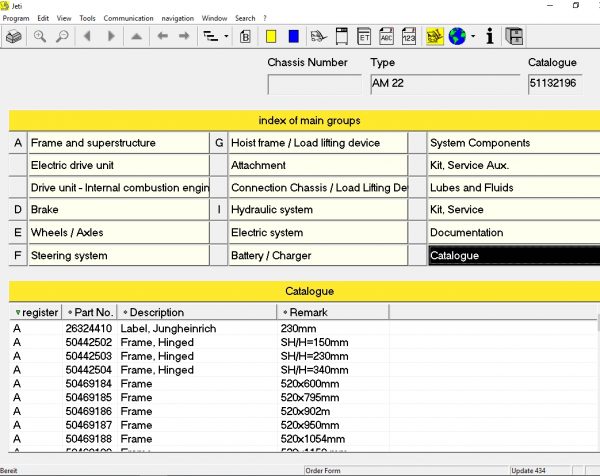Select the highlighted Catalogue group

coord(514,256)
